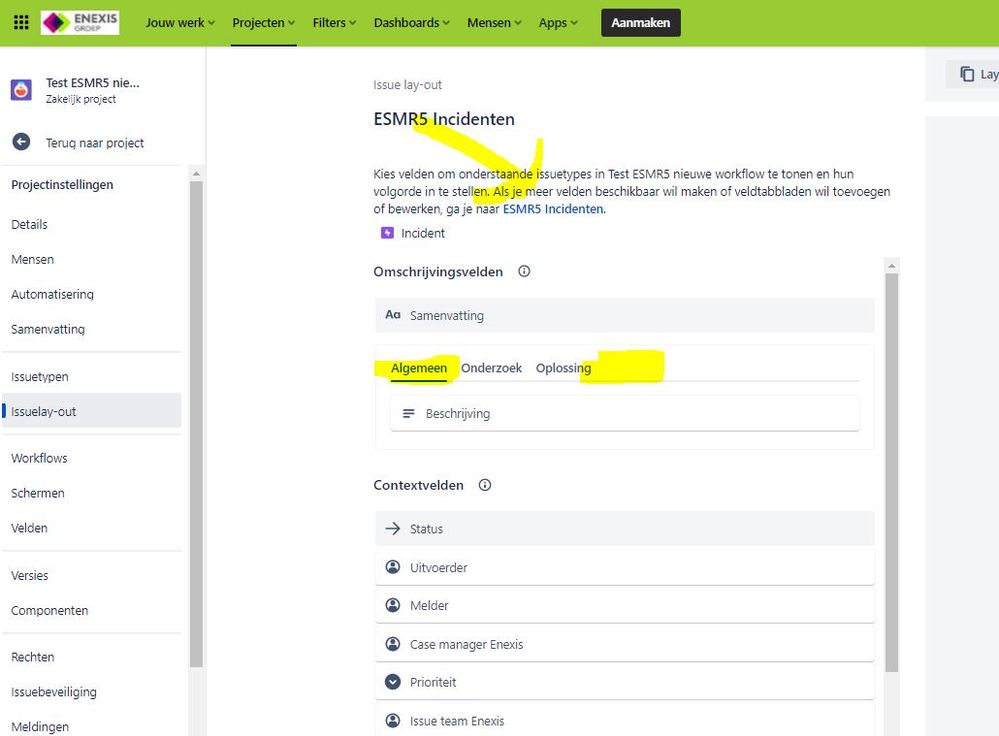Click the Case manager Enexis user icon

click(x=393, y=644)
